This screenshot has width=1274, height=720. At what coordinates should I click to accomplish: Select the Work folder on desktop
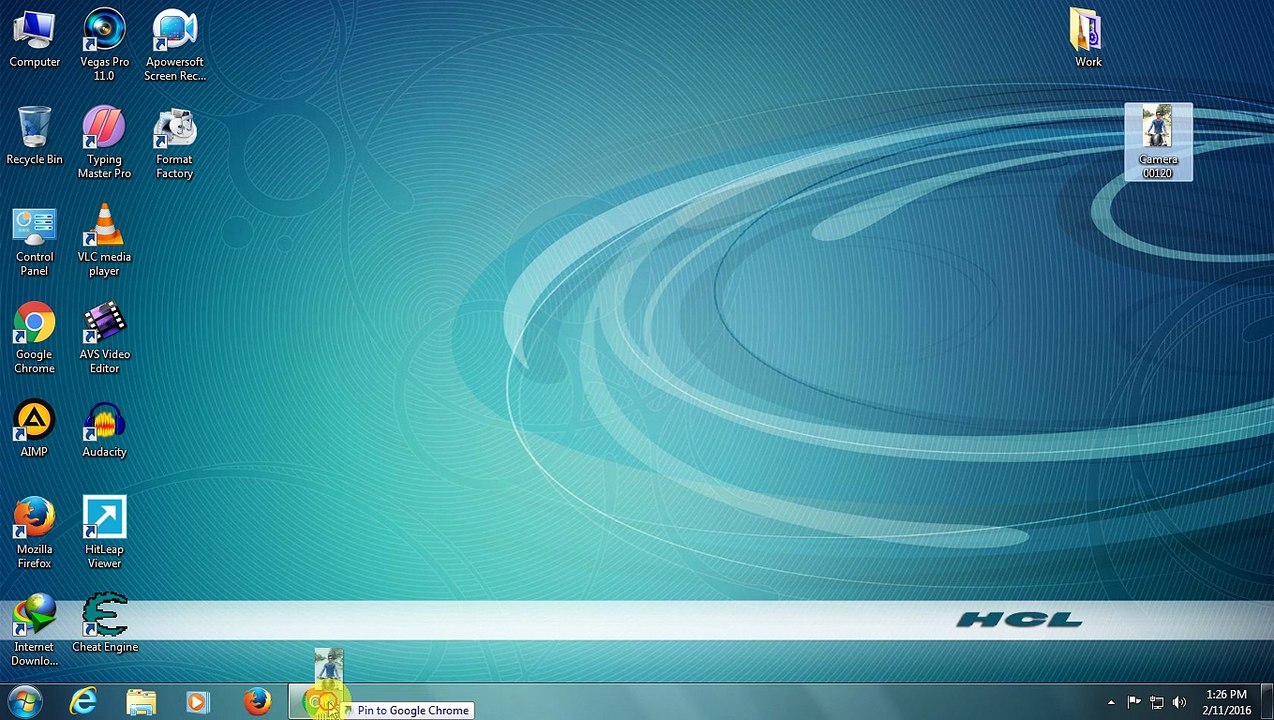1088,39
